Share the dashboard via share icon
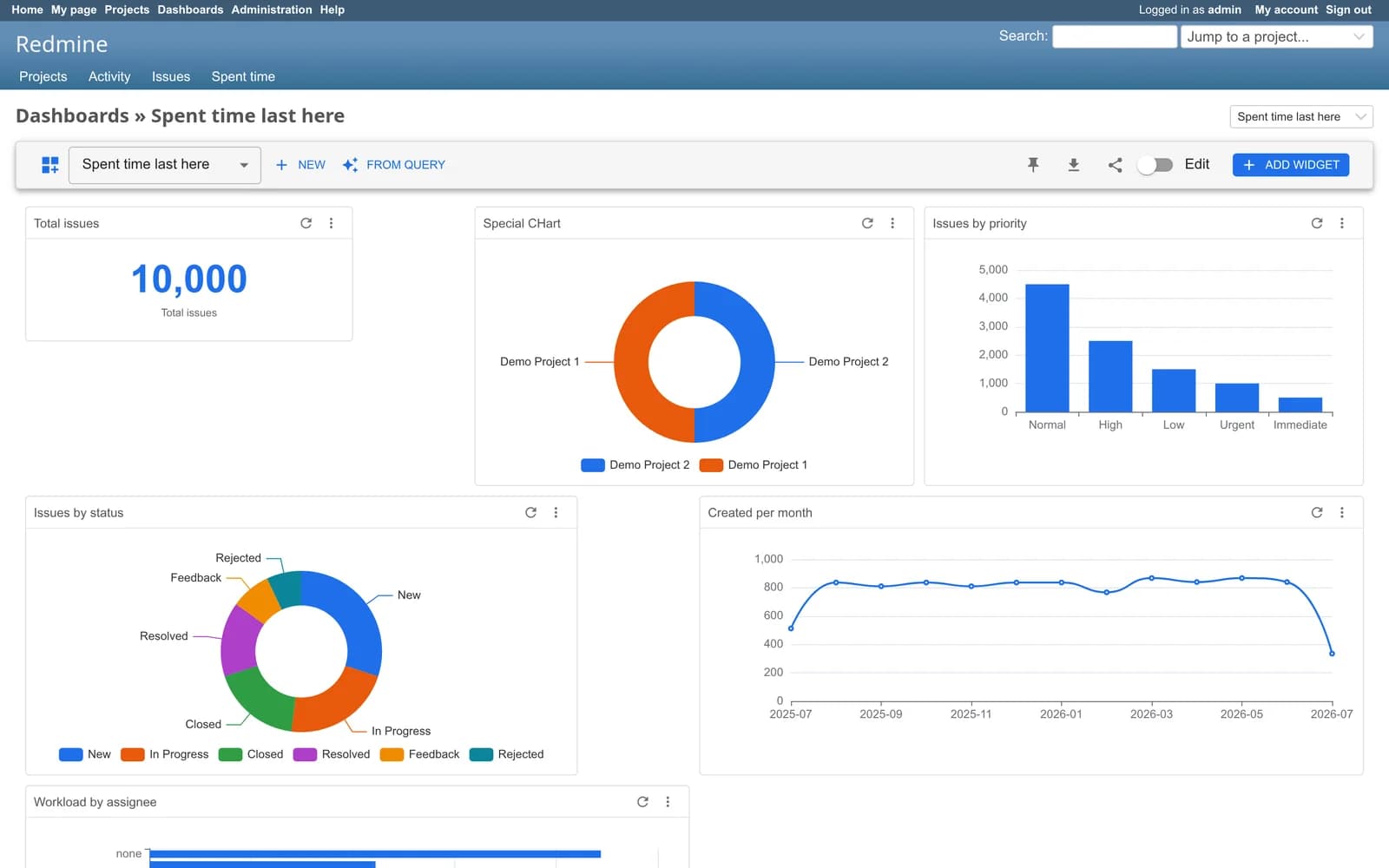This screenshot has width=1389, height=868. (x=1115, y=165)
